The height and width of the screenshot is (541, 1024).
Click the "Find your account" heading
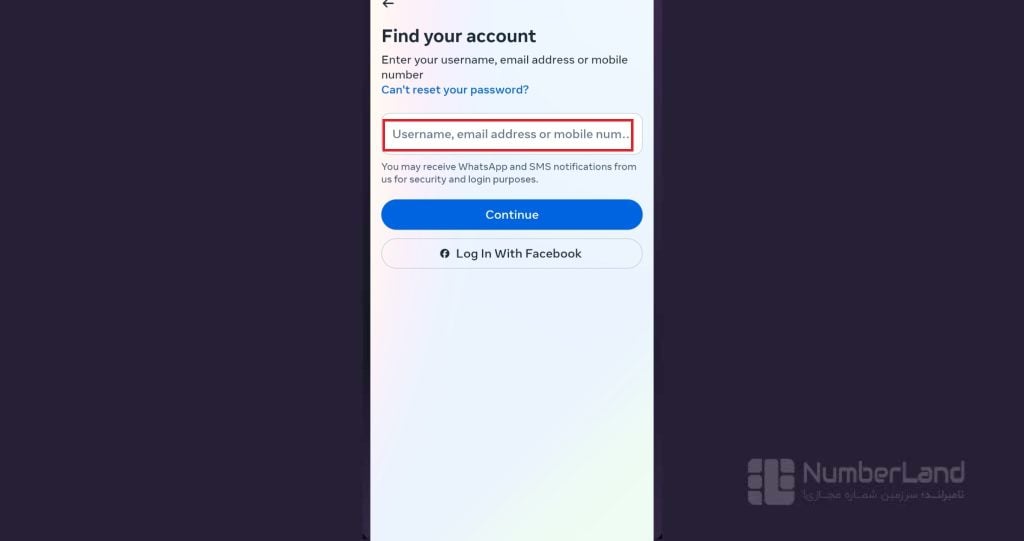[x=458, y=36]
